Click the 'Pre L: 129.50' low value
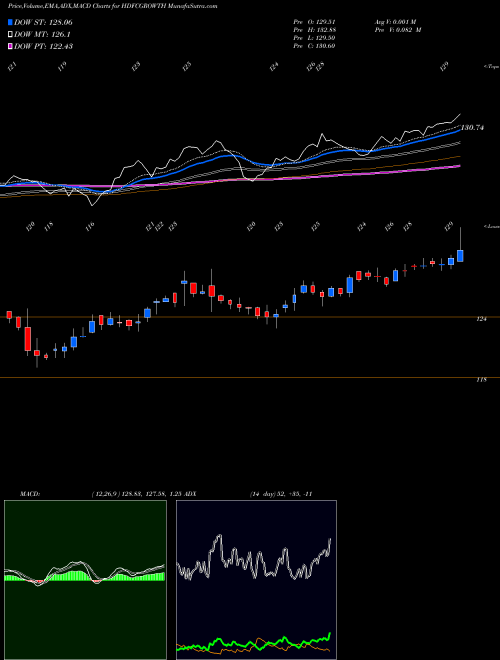Screen dimensions: 500x660 pos(314,38)
